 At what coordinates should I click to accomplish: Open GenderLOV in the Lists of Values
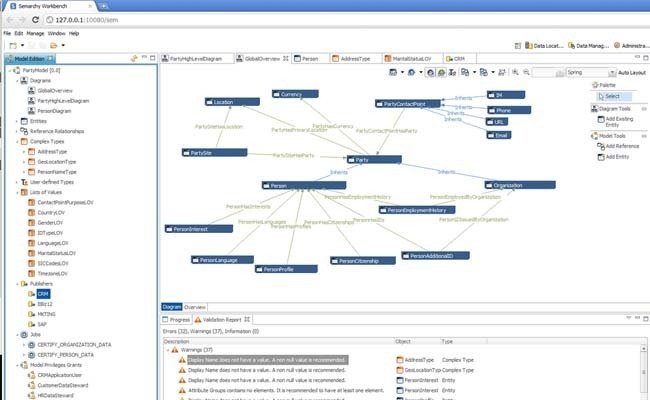[x=50, y=223]
